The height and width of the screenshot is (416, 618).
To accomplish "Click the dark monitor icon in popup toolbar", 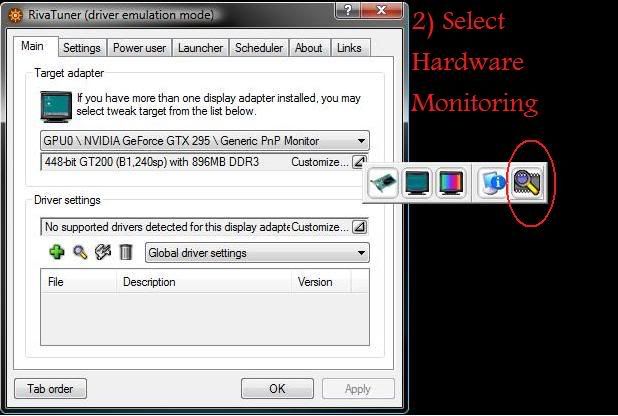I will click(417, 183).
